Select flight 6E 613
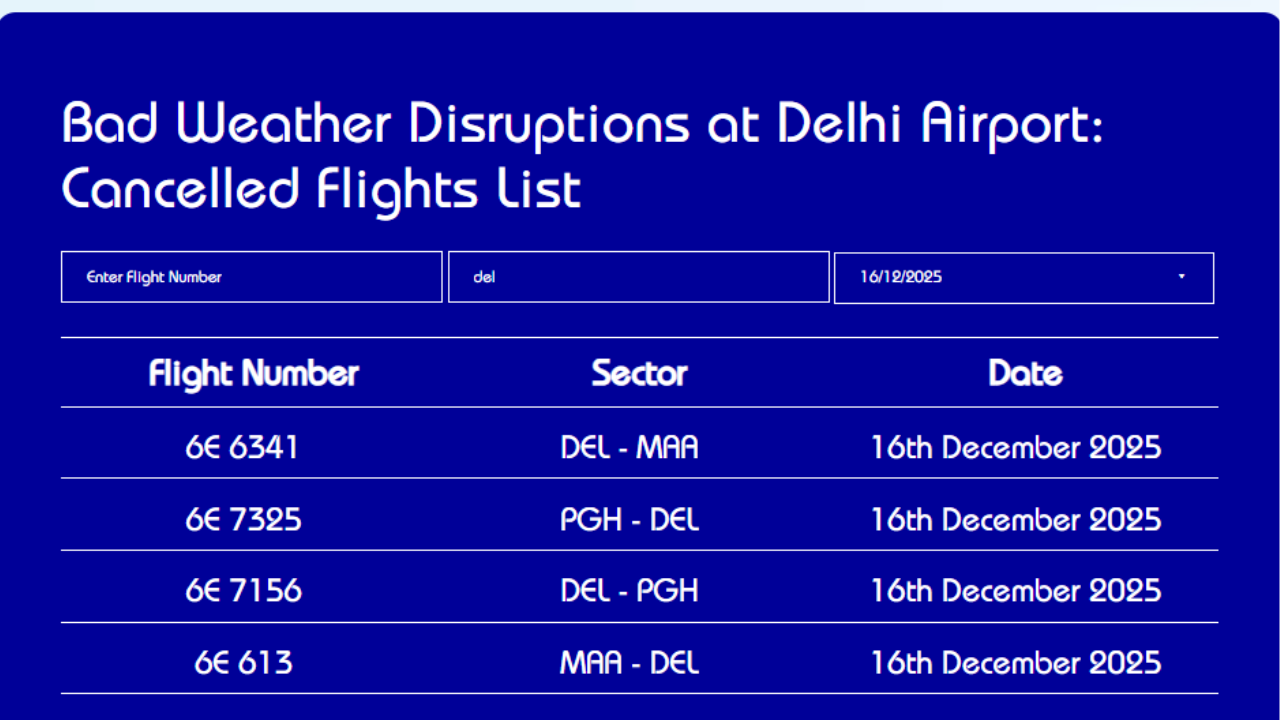Image resolution: width=1280 pixels, height=720 pixels. [x=243, y=662]
